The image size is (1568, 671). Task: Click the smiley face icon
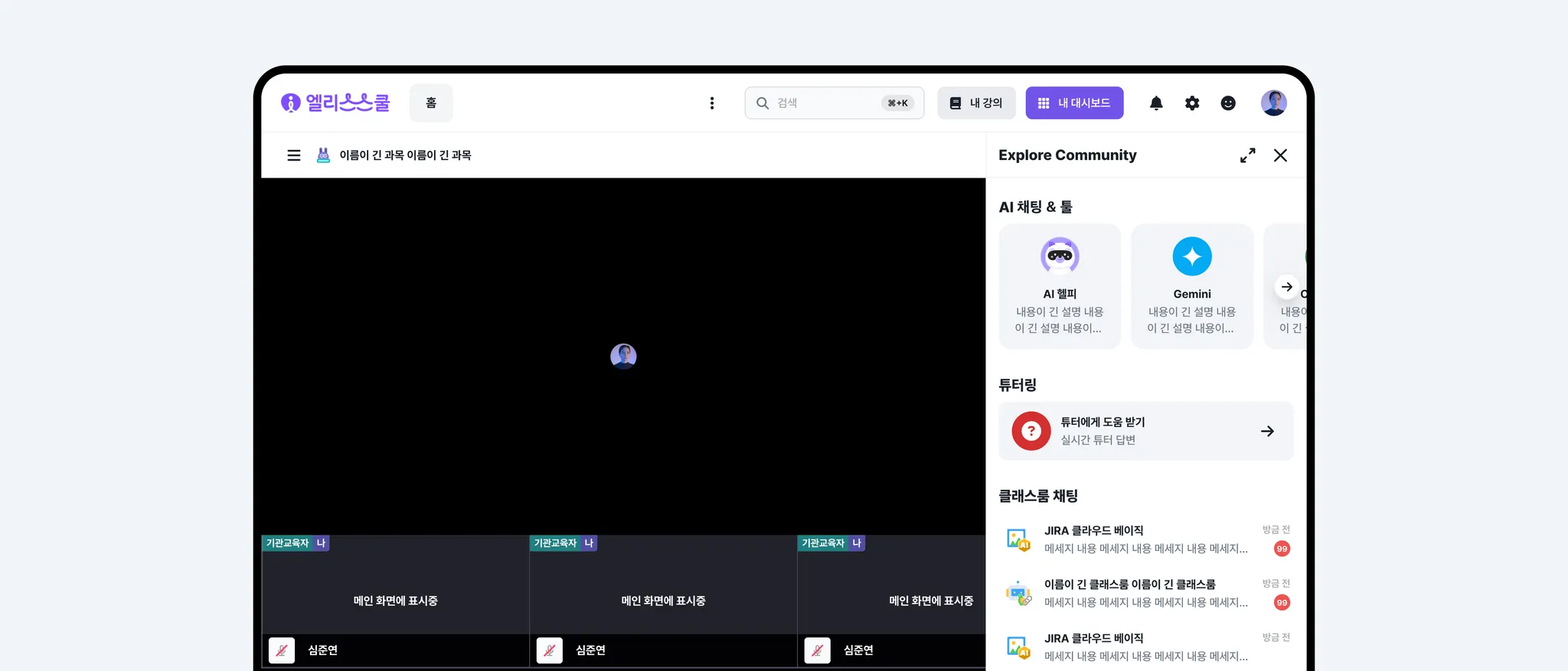(1228, 103)
